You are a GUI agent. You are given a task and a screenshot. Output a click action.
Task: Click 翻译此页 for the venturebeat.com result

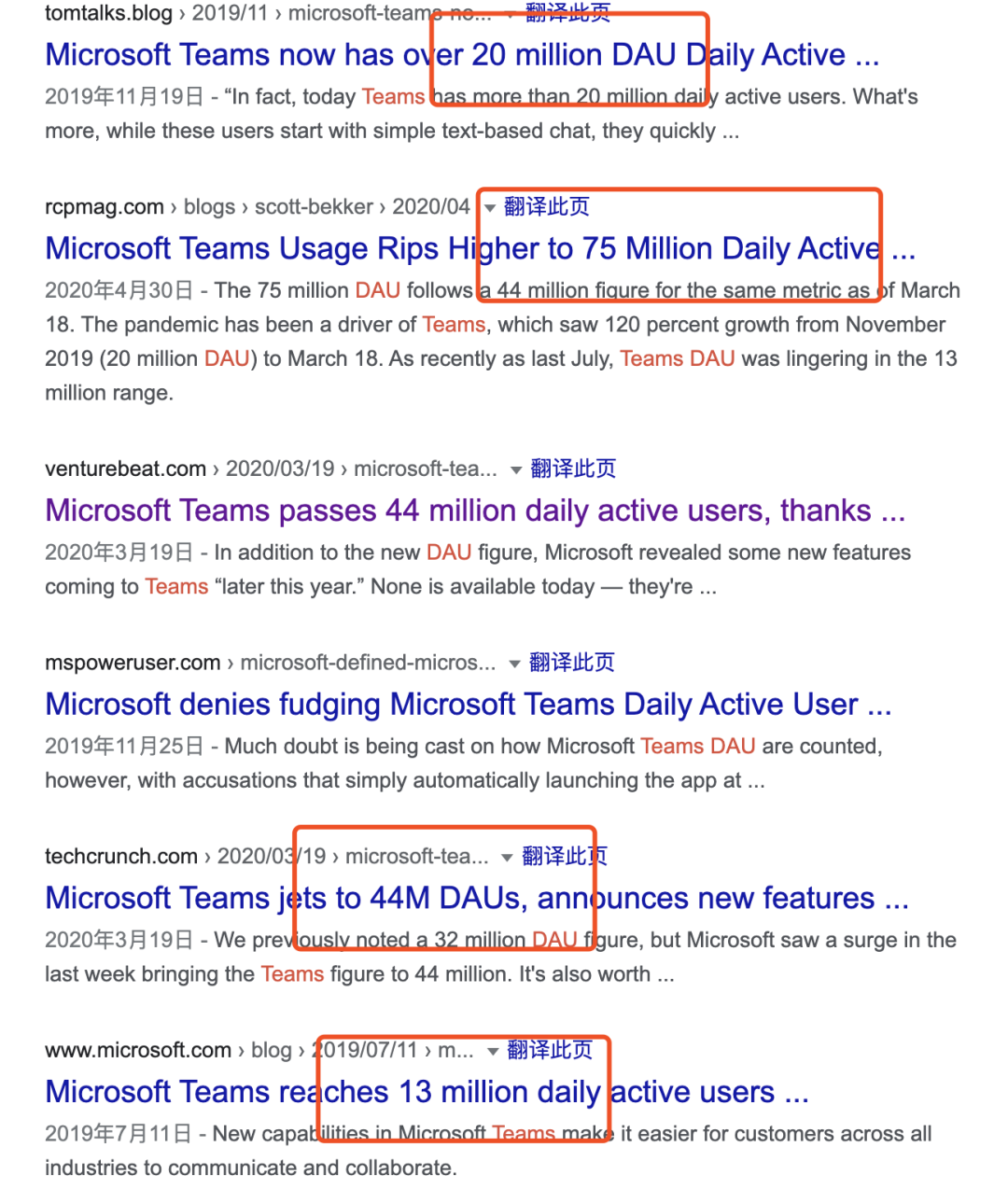tap(573, 469)
